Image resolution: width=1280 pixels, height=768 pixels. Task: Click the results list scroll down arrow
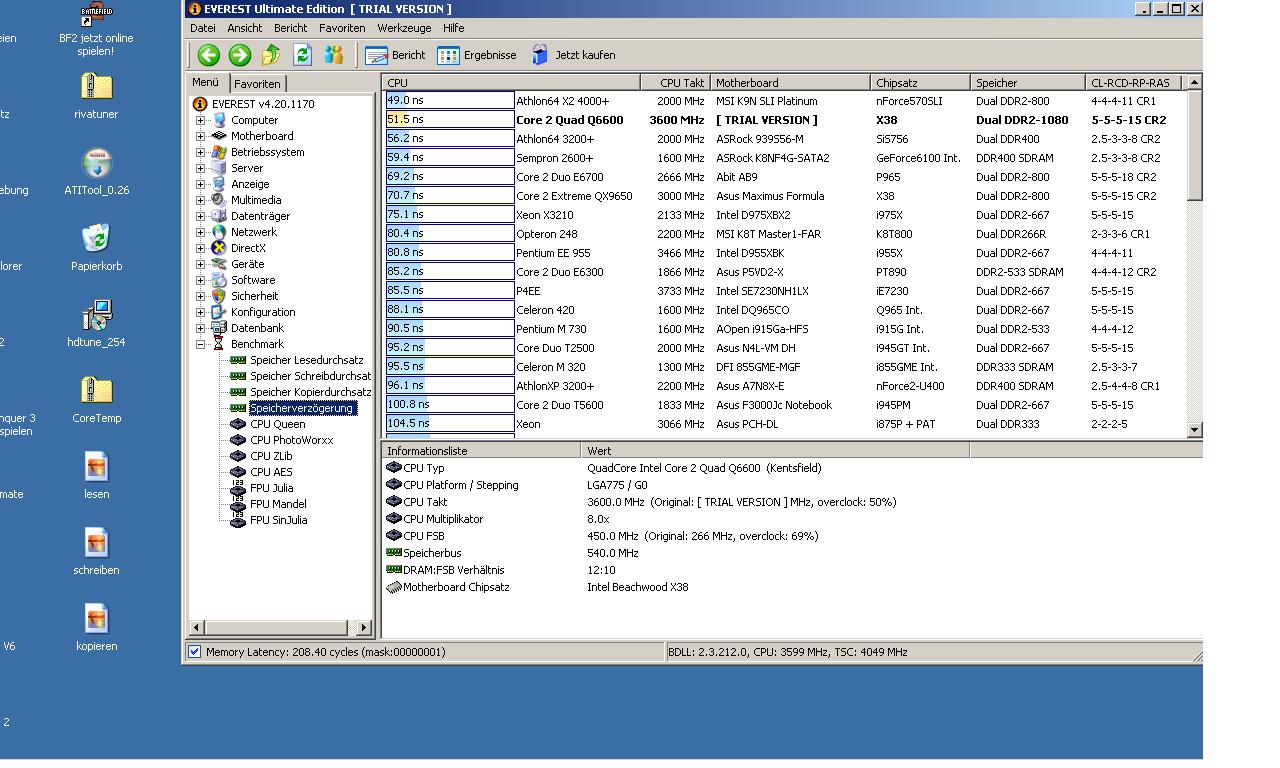coord(1194,430)
